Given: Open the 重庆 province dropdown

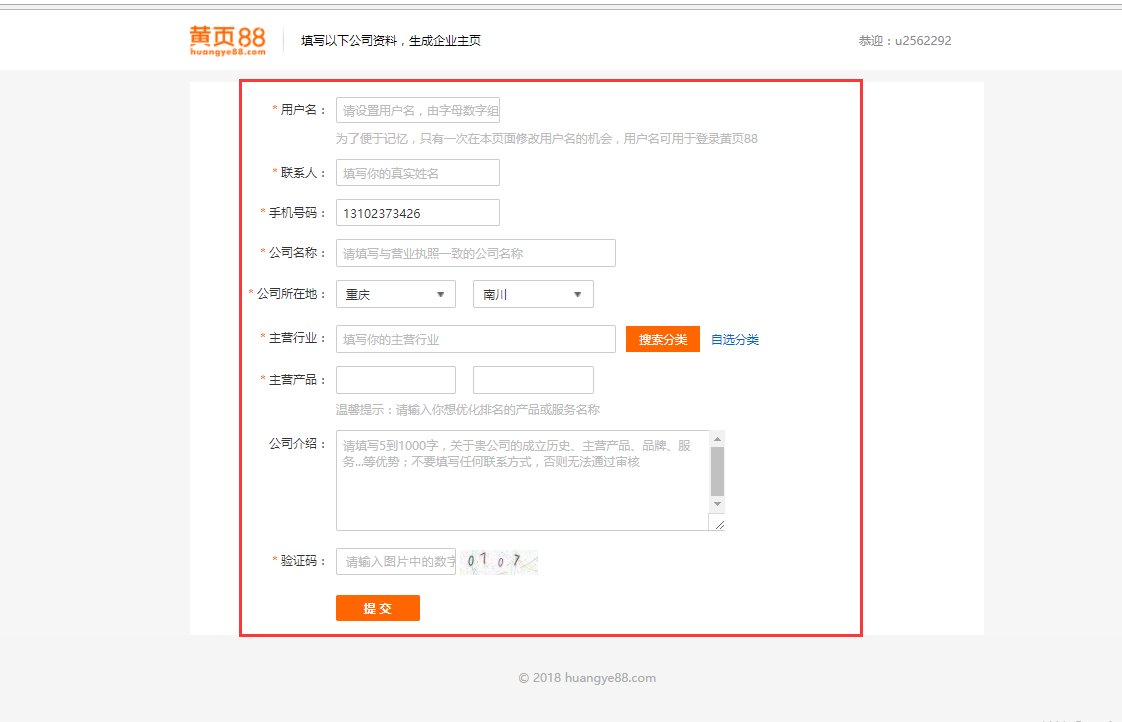Looking at the screenshot, I should pyautogui.click(x=395, y=294).
